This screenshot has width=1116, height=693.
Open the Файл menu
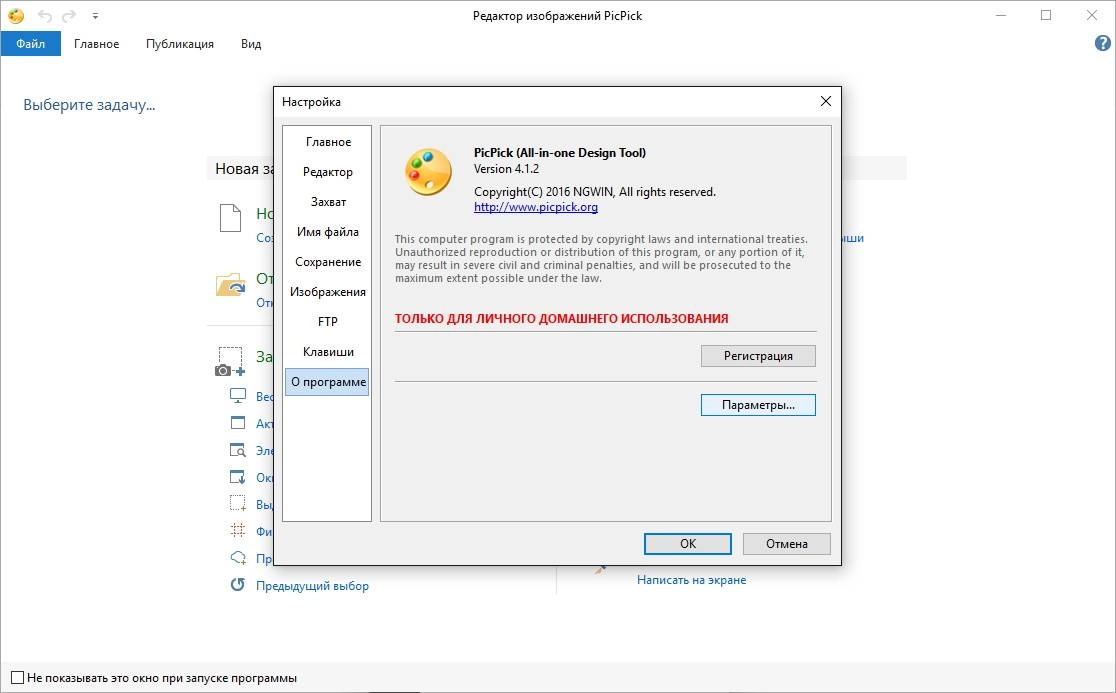point(31,43)
